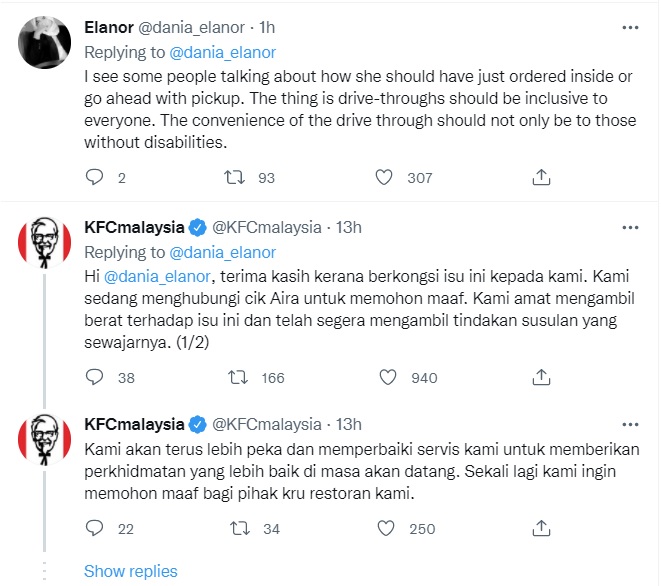
Task: Expand thread with Show replies
Action: (x=130, y=571)
